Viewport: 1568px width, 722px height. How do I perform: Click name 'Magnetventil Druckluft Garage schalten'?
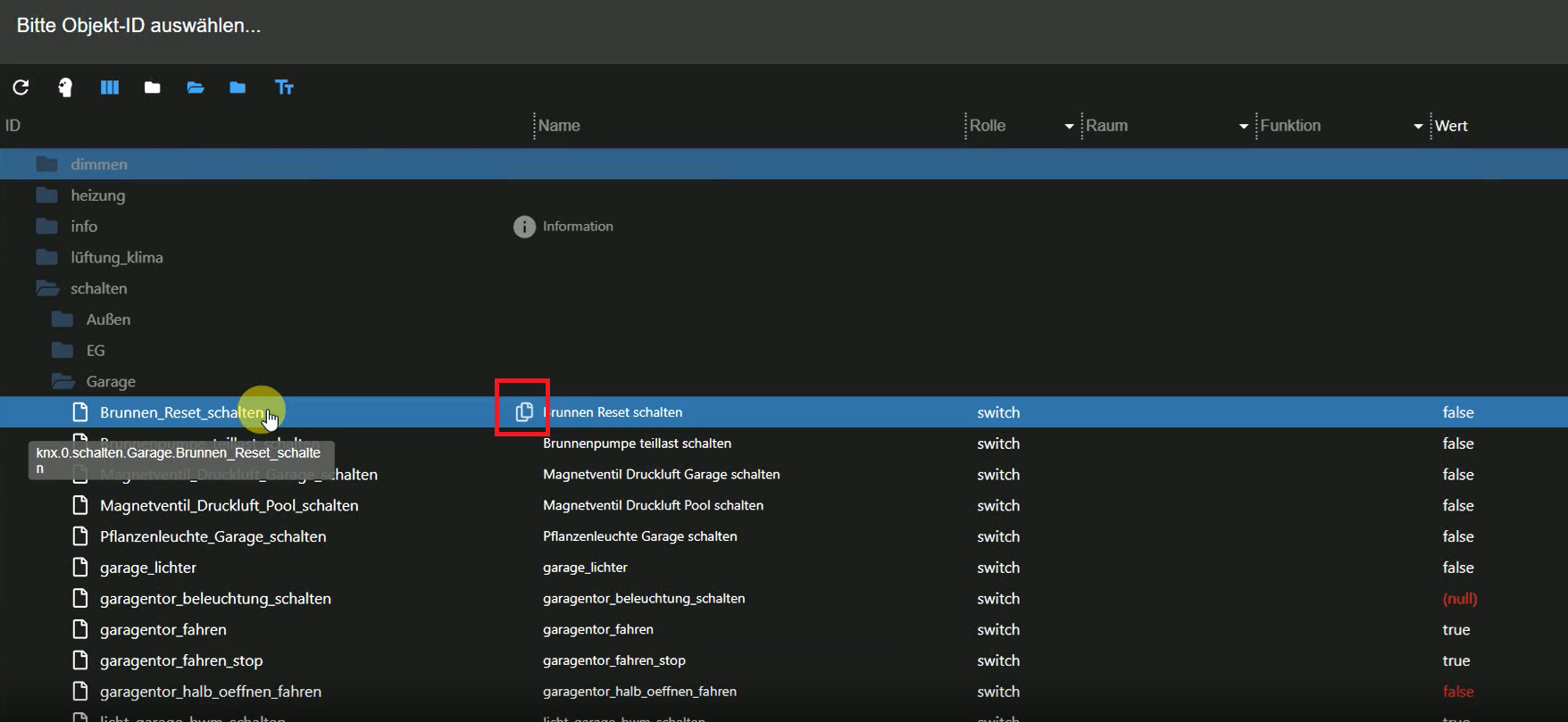[x=662, y=474]
